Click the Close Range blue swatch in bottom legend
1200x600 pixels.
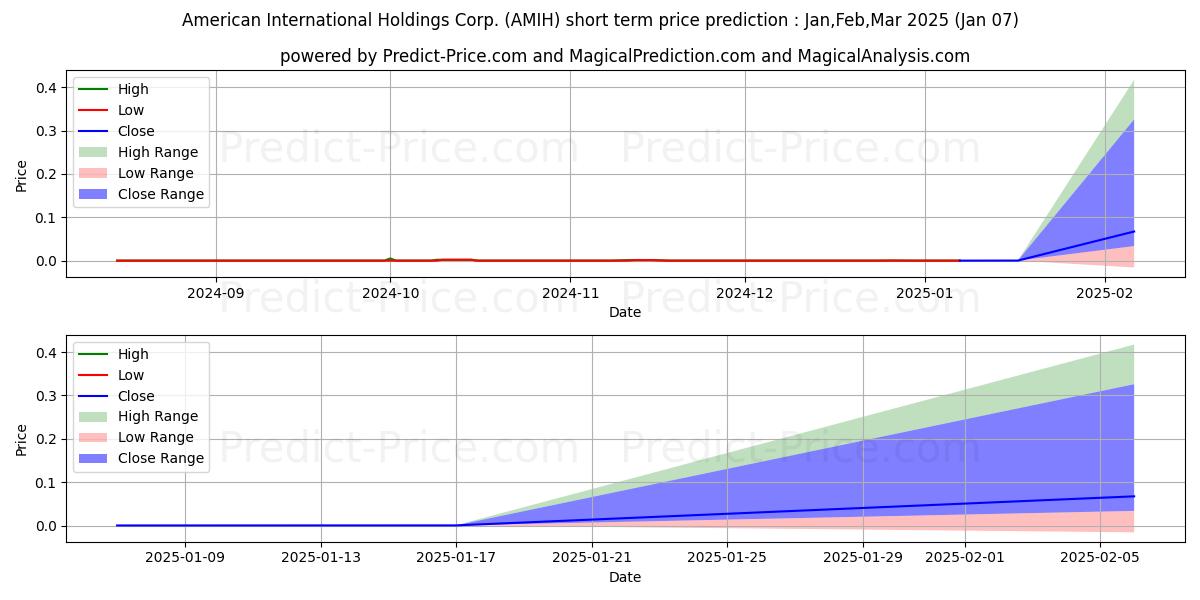click(95, 459)
